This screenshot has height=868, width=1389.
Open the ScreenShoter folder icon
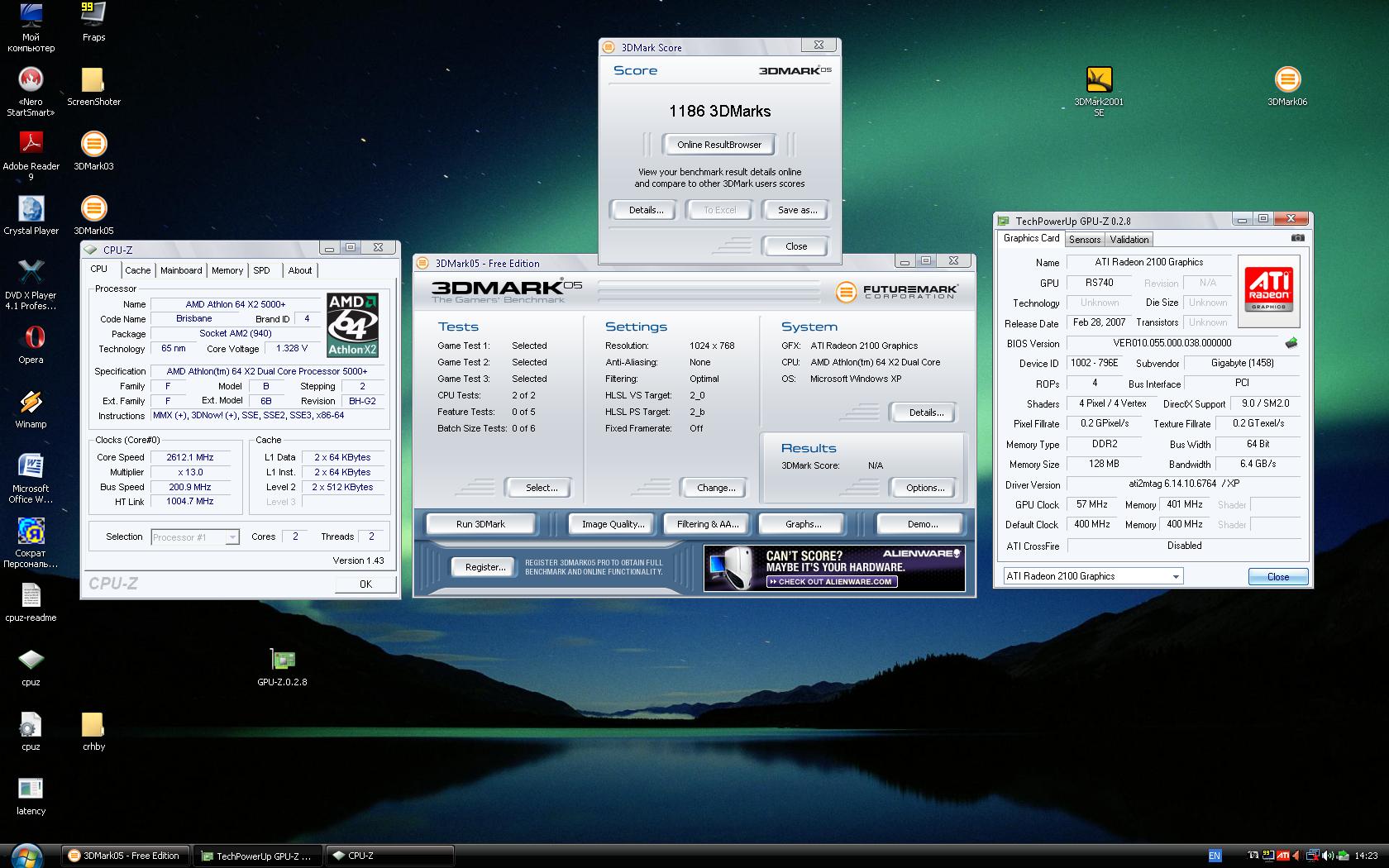(93, 87)
